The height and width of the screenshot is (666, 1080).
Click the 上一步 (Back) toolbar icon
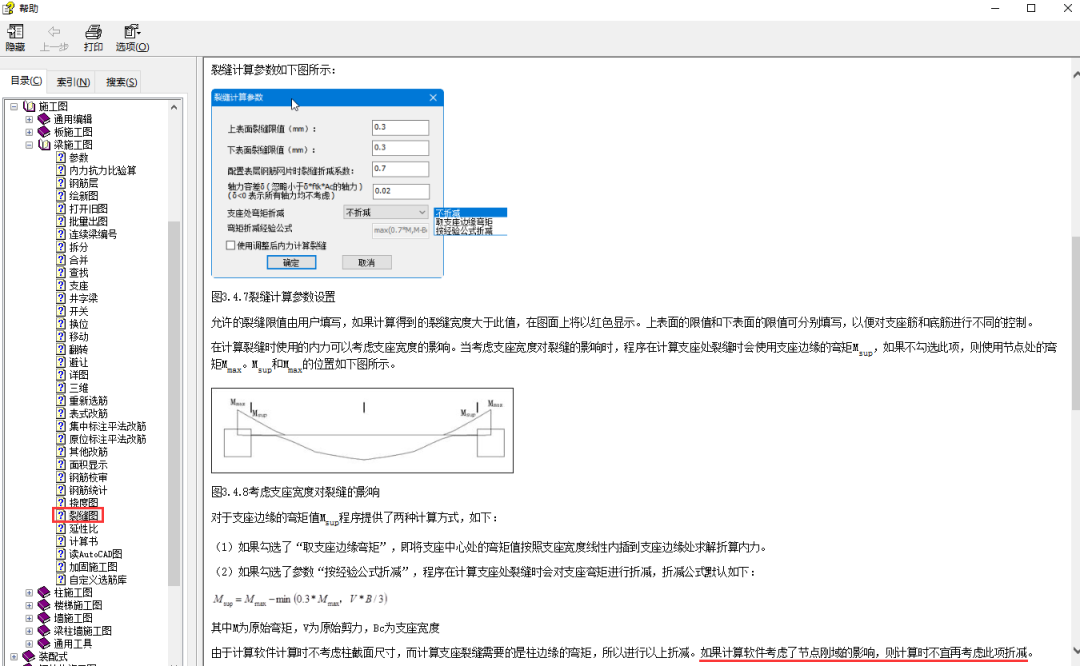pos(54,37)
